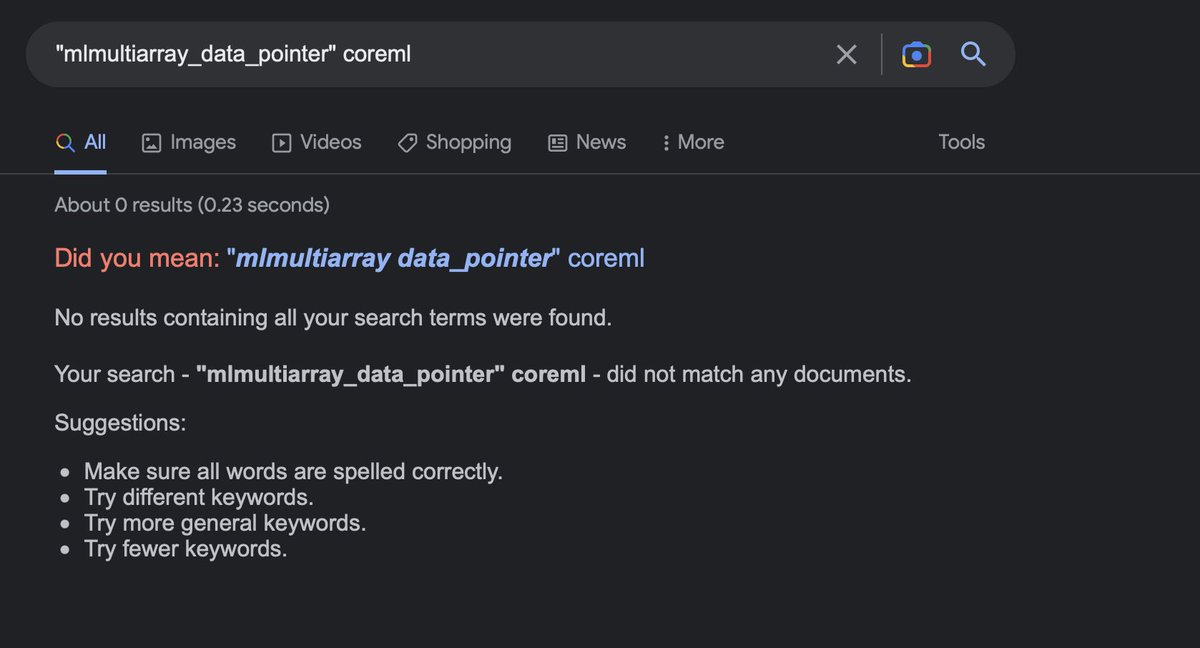Click the "Did you mean:" label
This screenshot has width=1200, height=648.
tap(137, 258)
